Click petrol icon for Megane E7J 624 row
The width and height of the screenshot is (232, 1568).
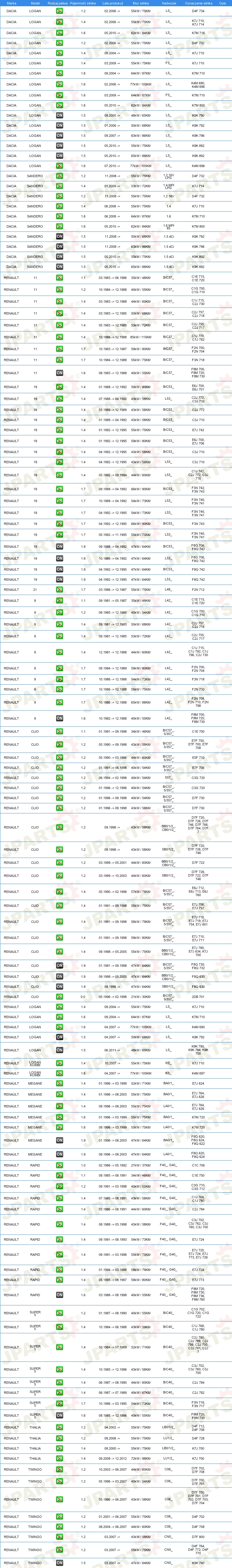[x=59, y=1083]
